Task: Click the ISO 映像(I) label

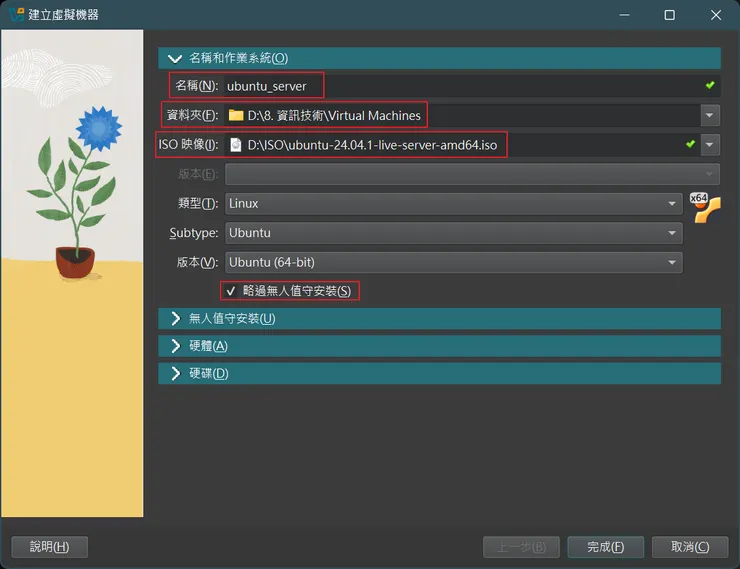Action: click(188, 144)
